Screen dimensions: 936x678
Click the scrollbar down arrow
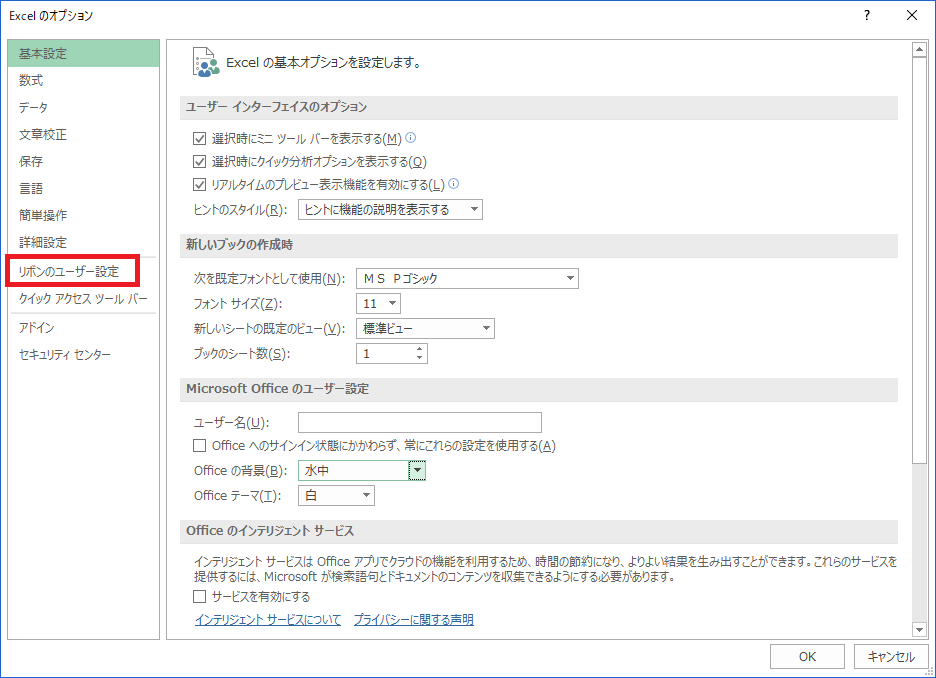[919, 629]
